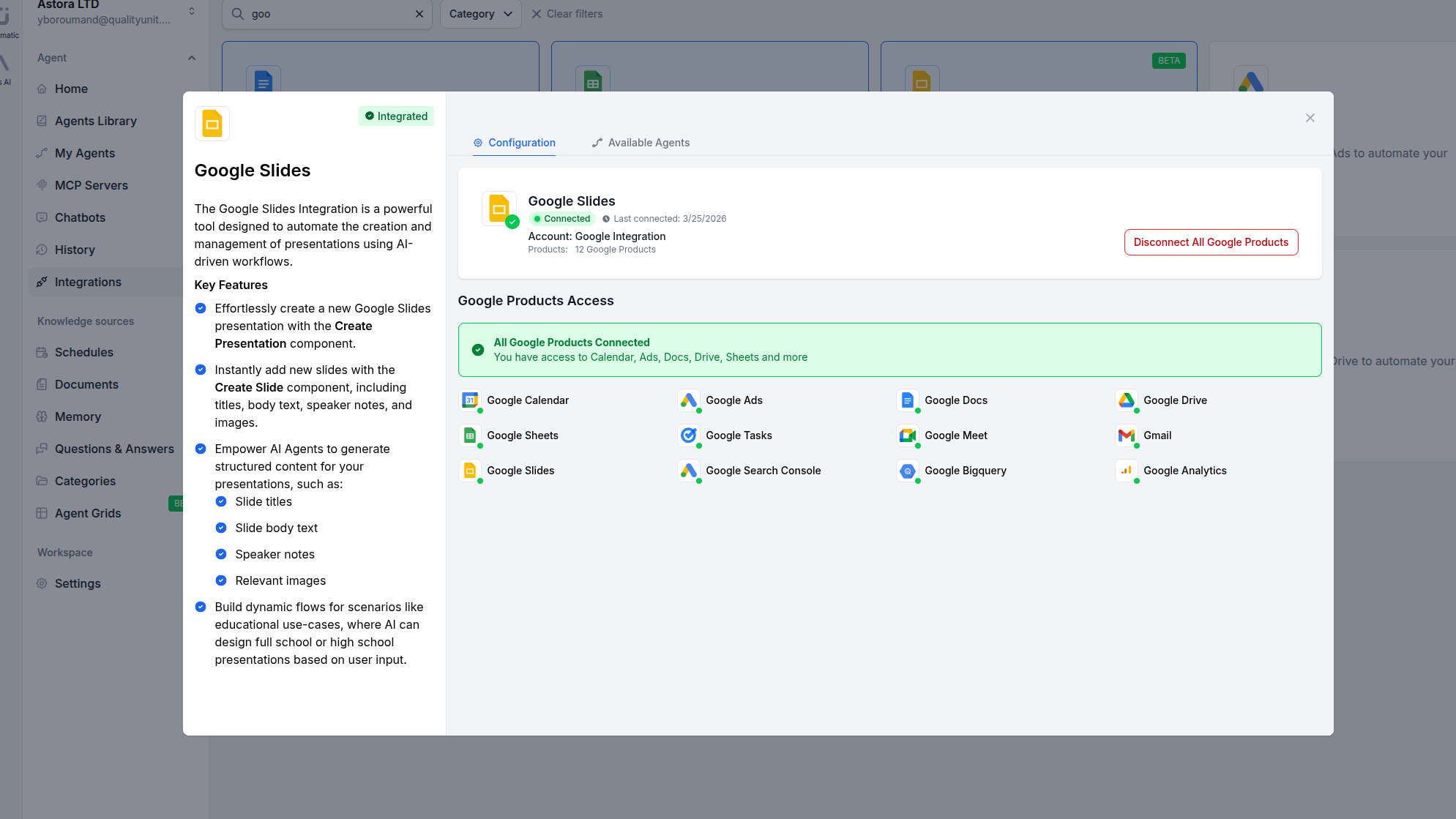Open the Google Bigquery icon
1456x819 pixels.
[x=908, y=471]
